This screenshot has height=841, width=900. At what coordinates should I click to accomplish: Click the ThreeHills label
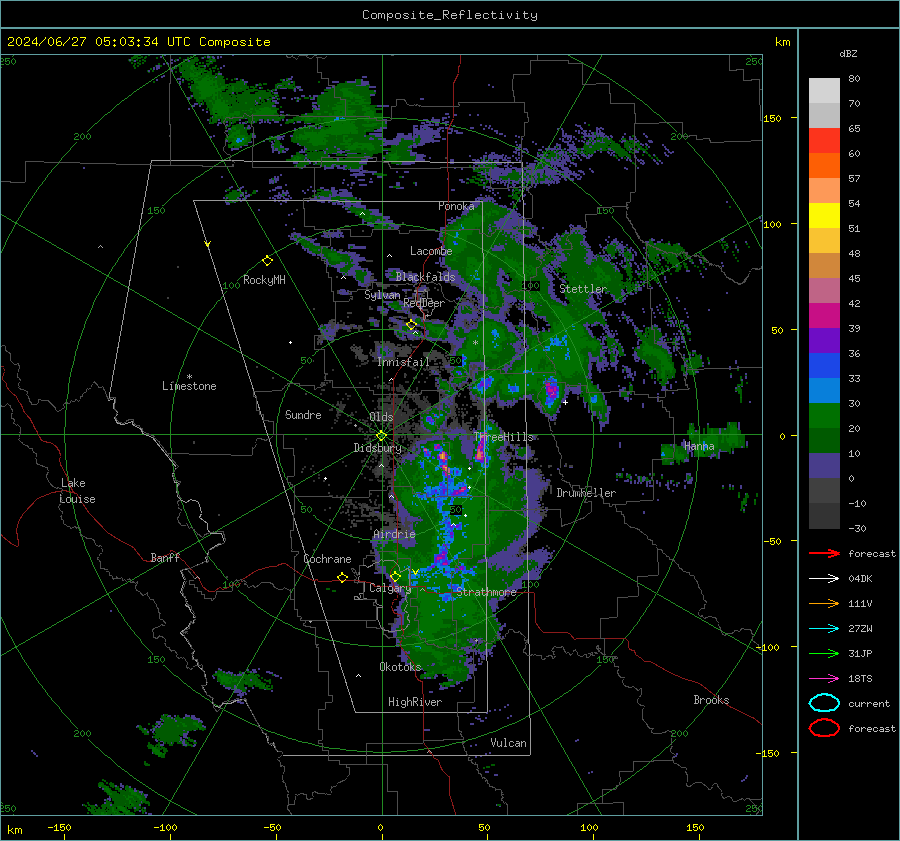[x=503, y=437]
